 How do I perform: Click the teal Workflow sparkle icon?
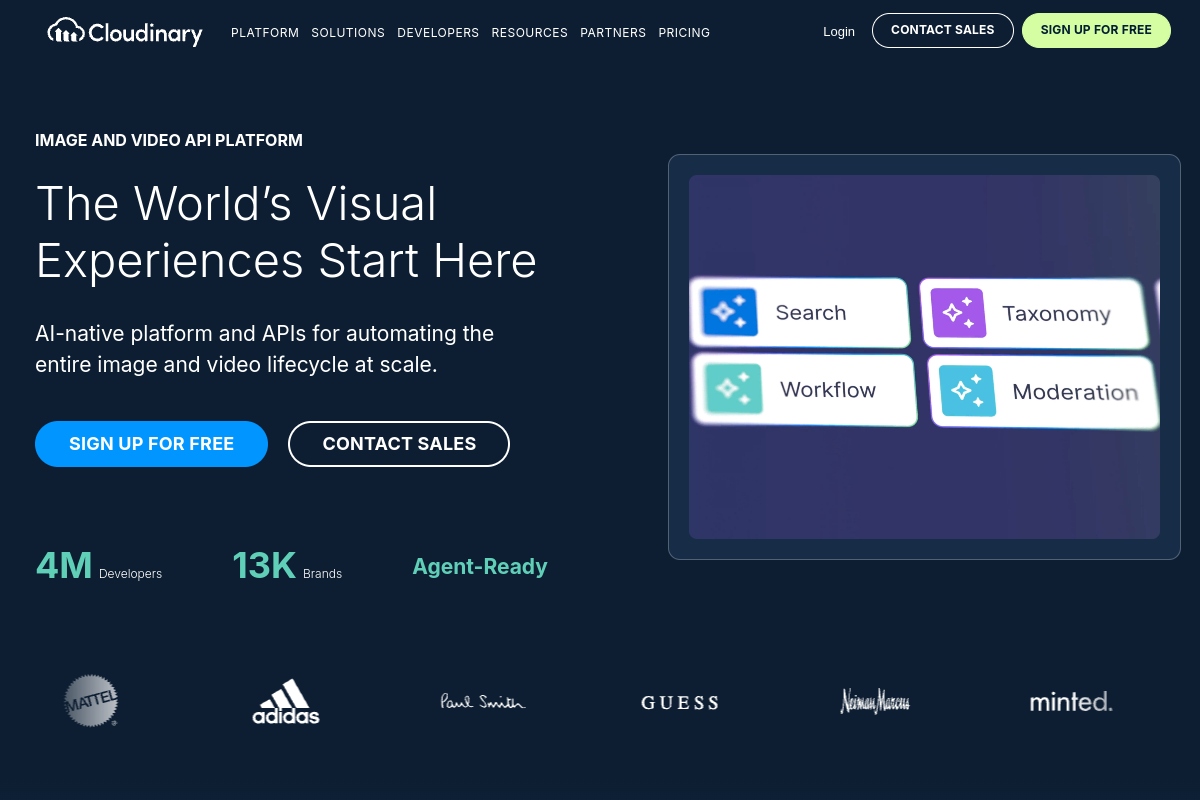(x=733, y=389)
